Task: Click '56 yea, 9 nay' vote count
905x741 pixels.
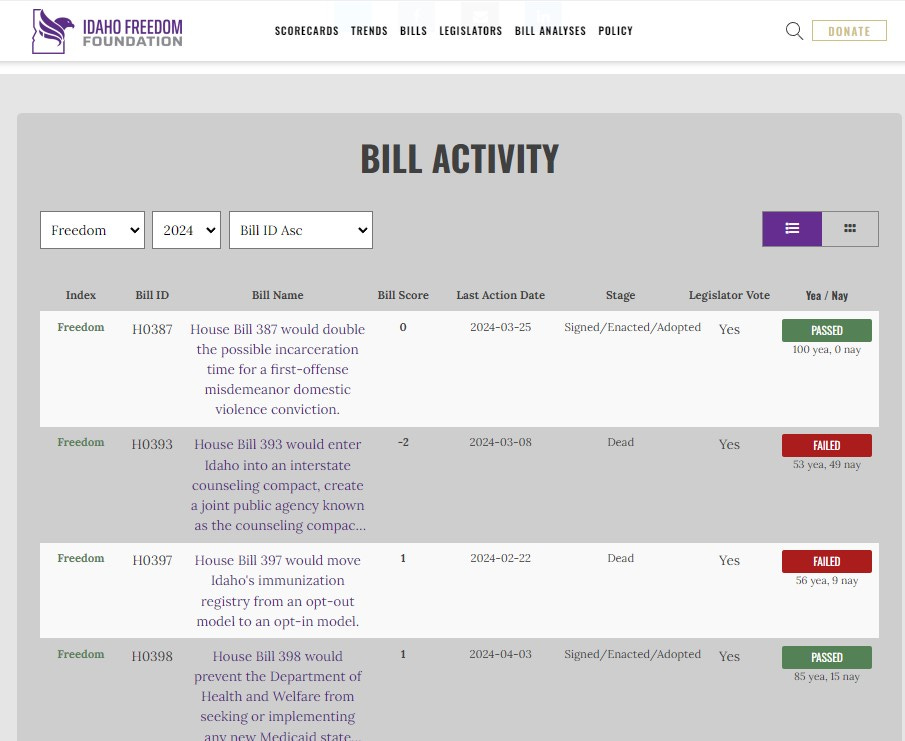Action: tap(827, 581)
